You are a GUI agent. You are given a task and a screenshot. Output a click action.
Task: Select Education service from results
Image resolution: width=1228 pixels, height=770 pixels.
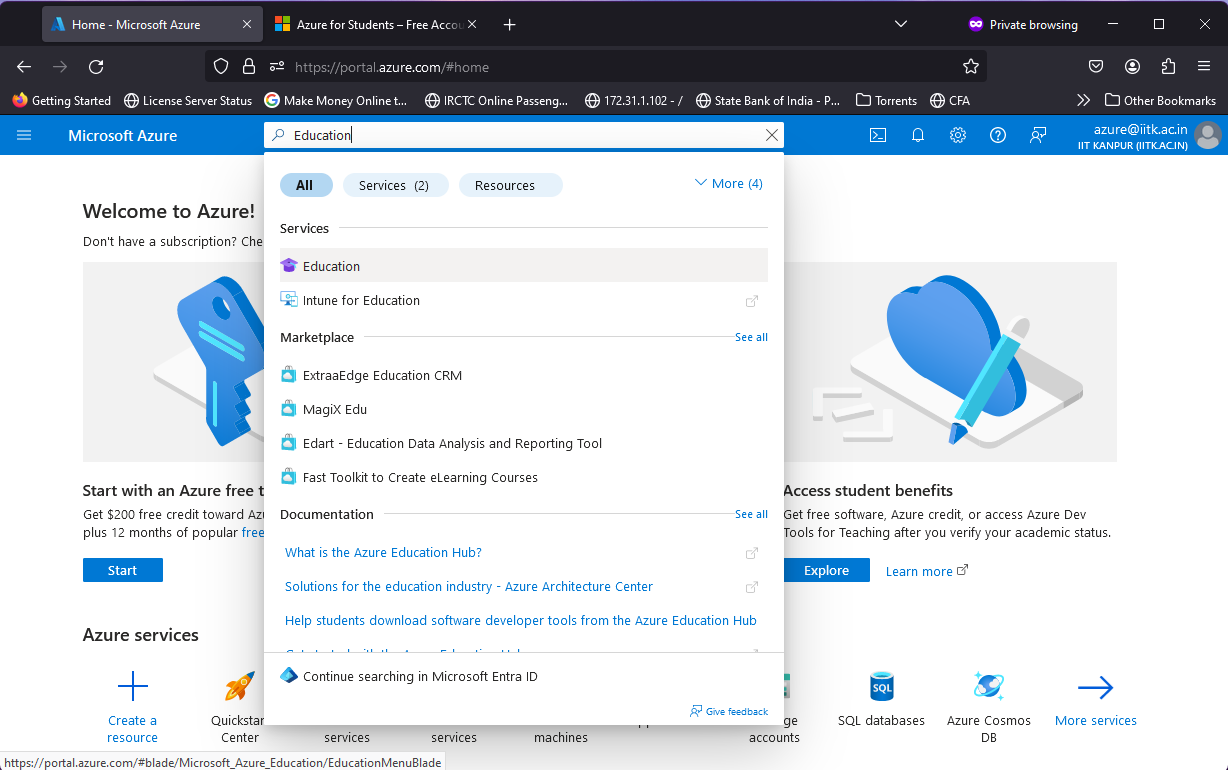point(331,266)
